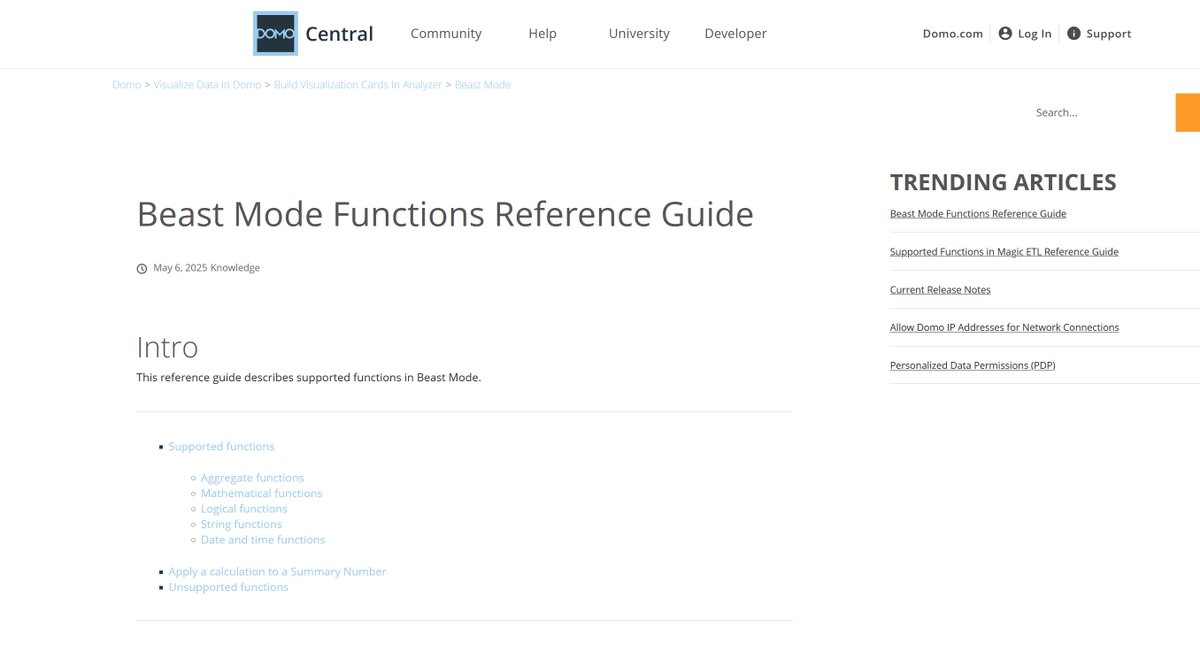This screenshot has width=1200, height=652.
Task: Open trending Beast Mode Functions Reference Guide
Action: [978, 214]
